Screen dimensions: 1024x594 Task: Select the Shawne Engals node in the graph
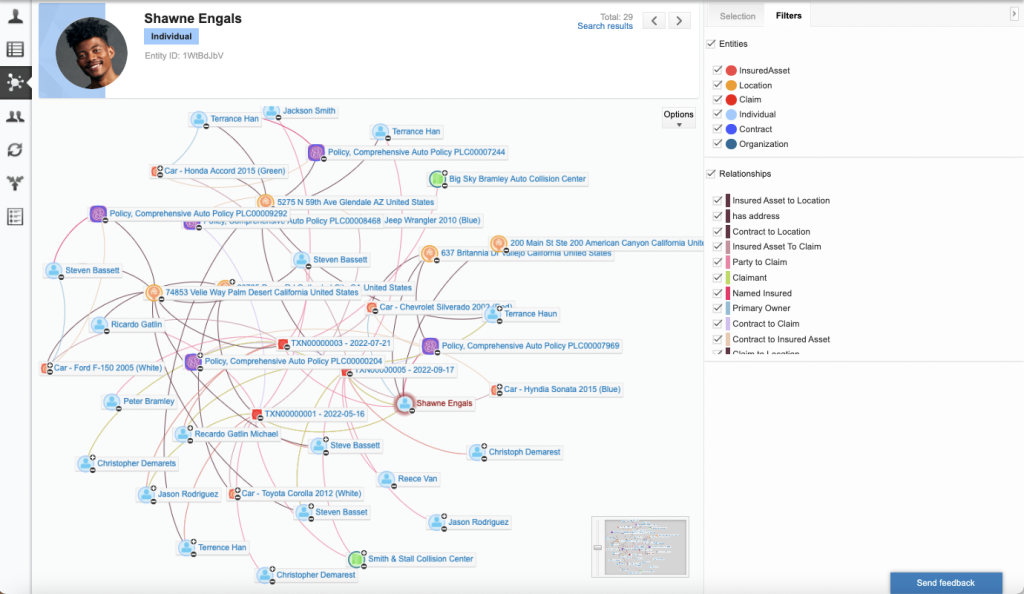(x=403, y=404)
